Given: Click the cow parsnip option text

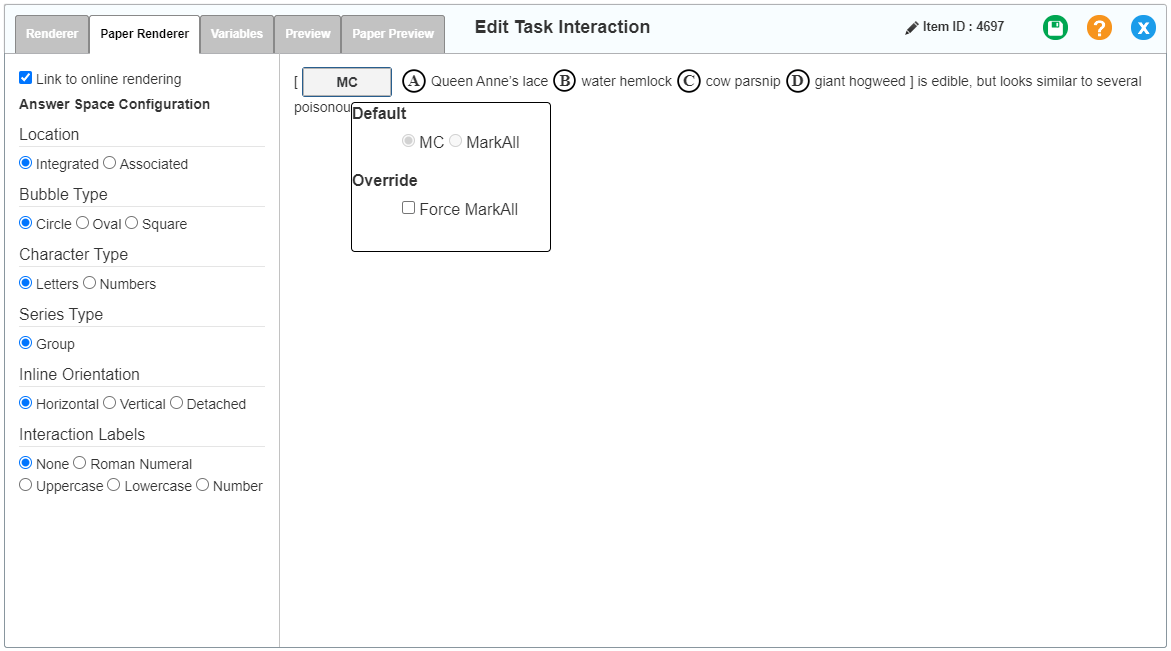Looking at the screenshot, I should (743, 81).
